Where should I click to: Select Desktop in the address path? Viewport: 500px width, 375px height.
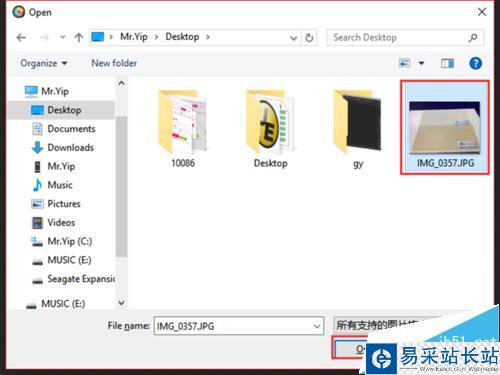[182, 37]
